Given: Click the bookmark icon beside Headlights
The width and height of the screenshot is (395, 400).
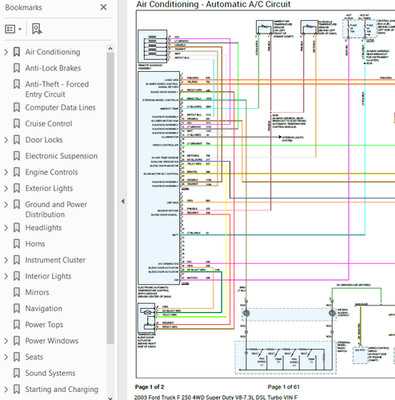Looking at the screenshot, I should (x=16, y=228).
